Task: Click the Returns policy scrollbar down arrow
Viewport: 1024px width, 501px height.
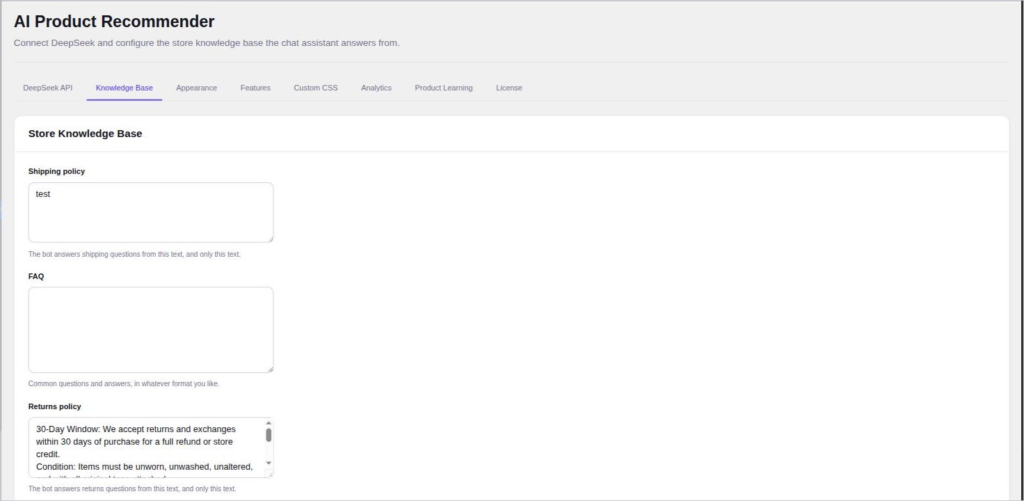Action: coord(268,463)
